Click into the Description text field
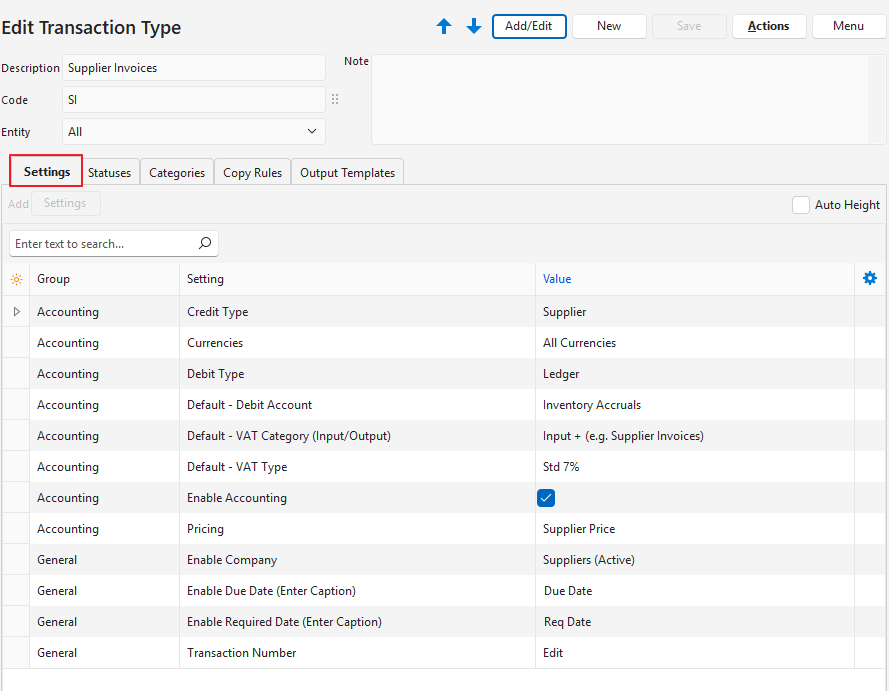The image size is (889, 691). (x=194, y=68)
